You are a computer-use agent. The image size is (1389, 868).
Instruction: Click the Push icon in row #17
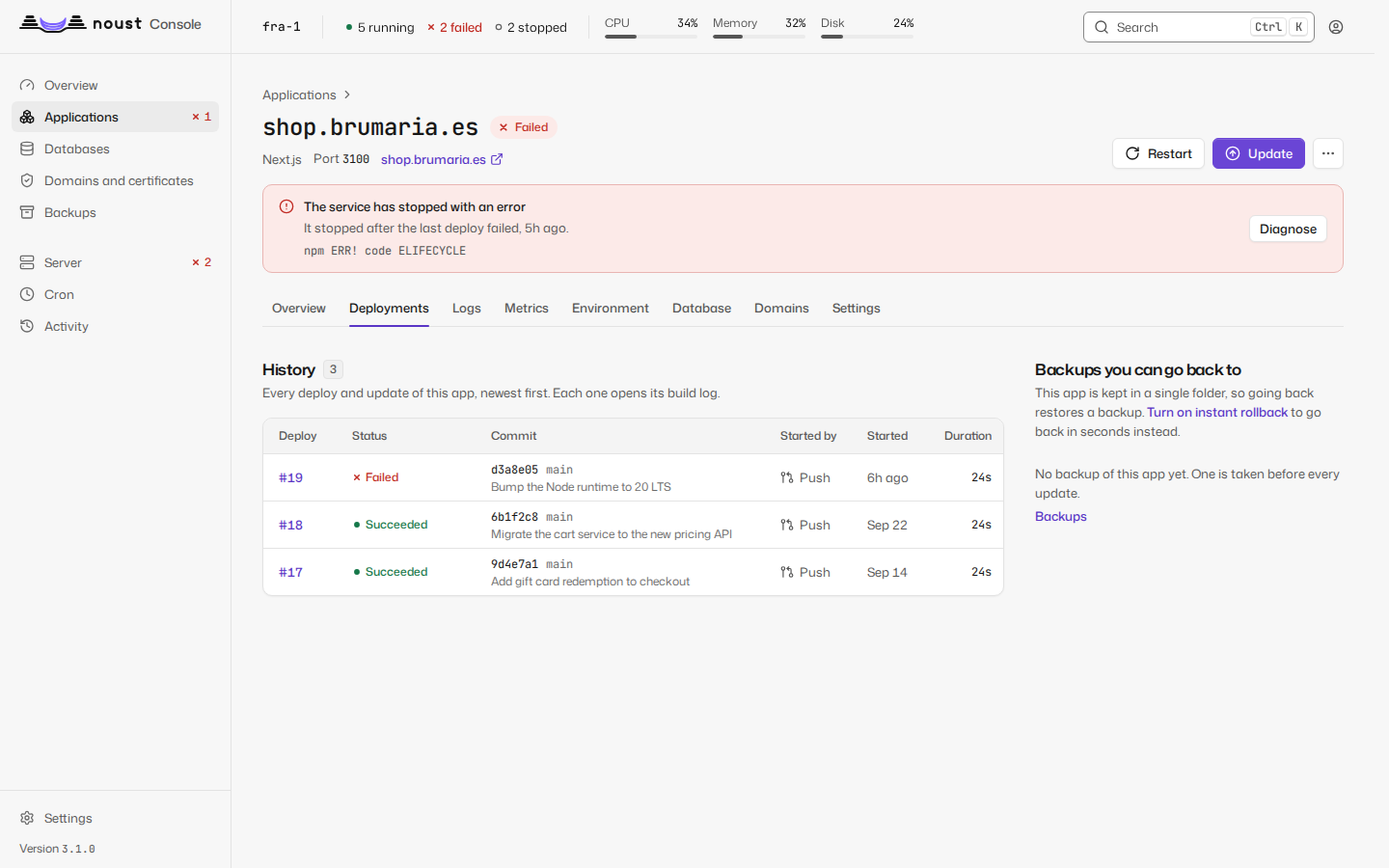point(787,572)
